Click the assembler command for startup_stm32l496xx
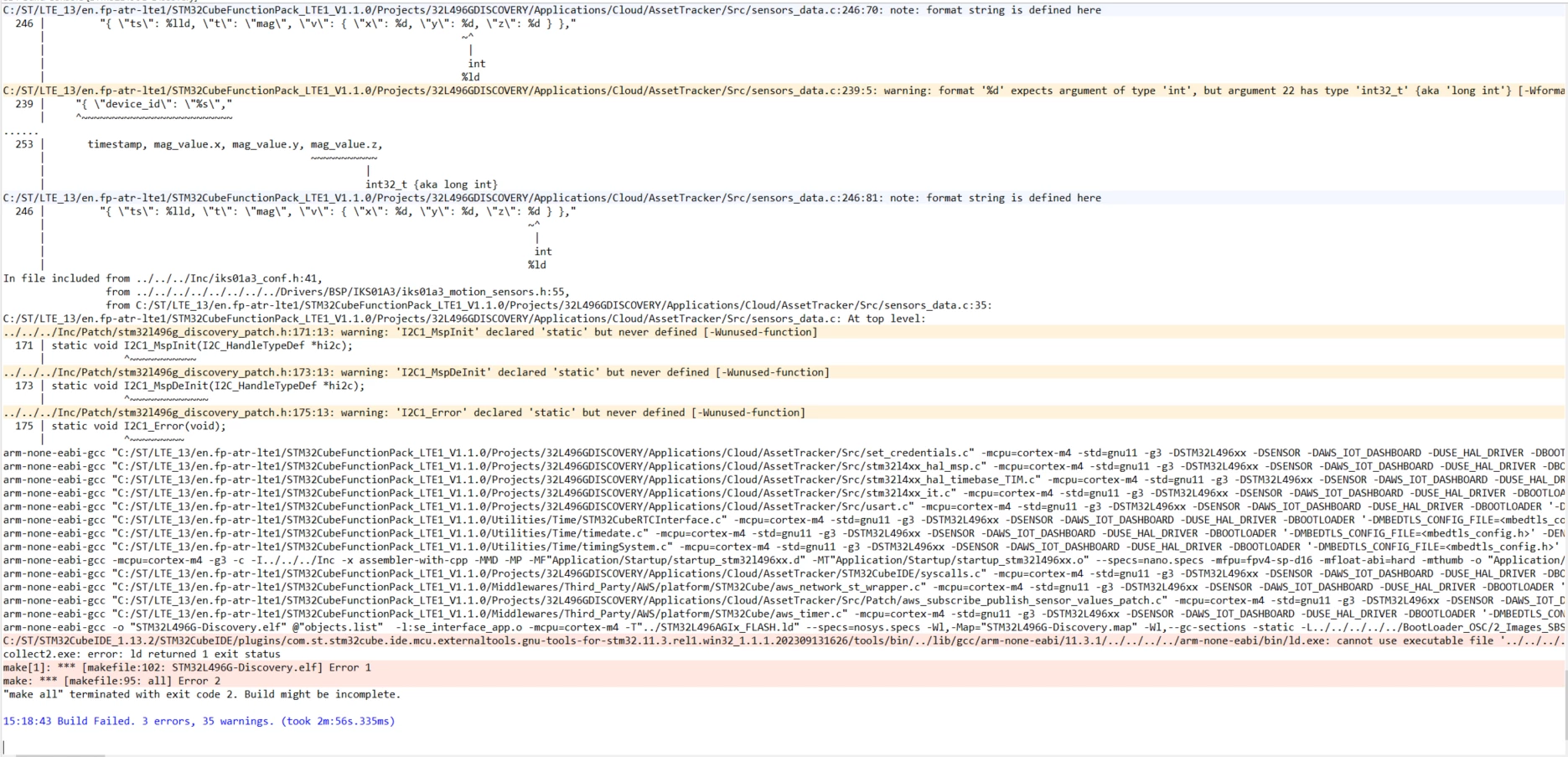The image size is (1568, 757). click(x=784, y=560)
